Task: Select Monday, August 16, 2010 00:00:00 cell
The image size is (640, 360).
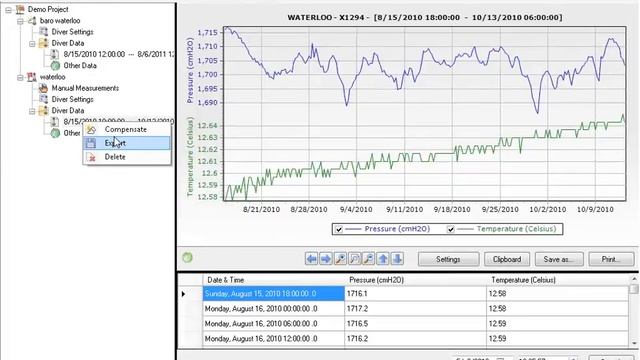Action: [274, 309]
